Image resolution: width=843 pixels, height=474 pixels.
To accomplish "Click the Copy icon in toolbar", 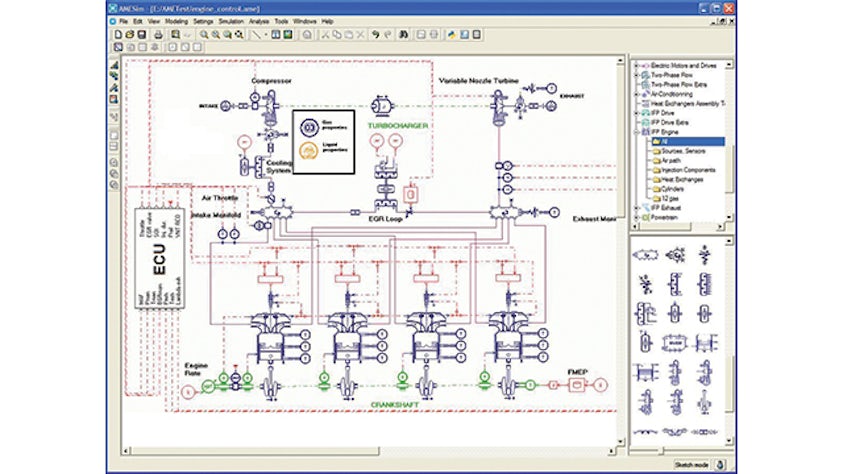I will (x=337, y=34).
